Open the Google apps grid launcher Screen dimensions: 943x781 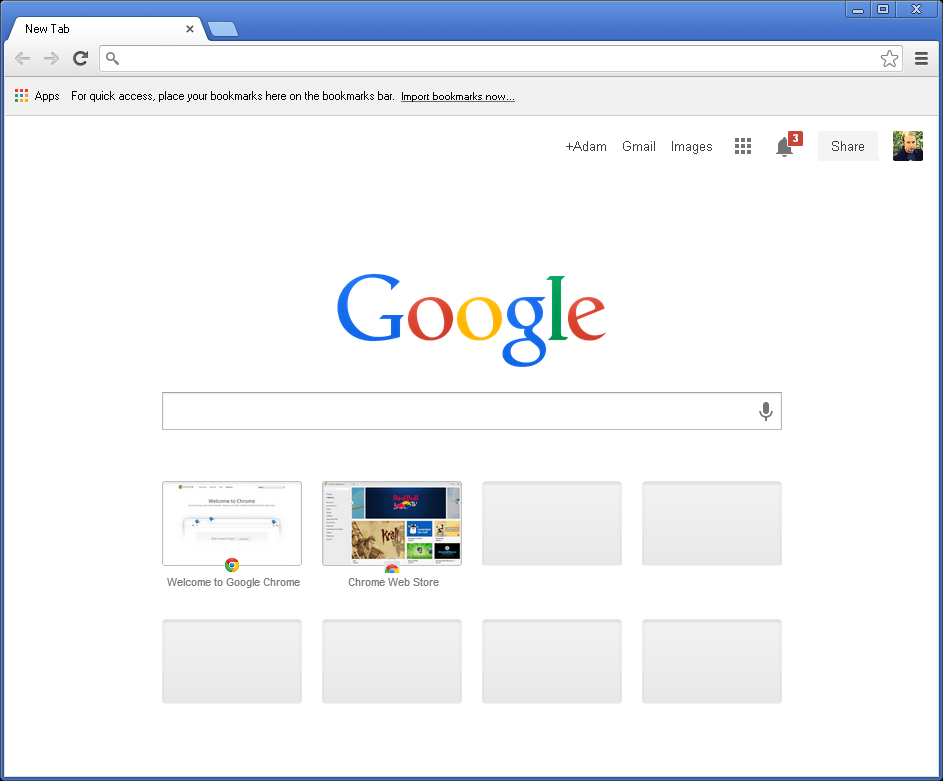pos(743,147)
